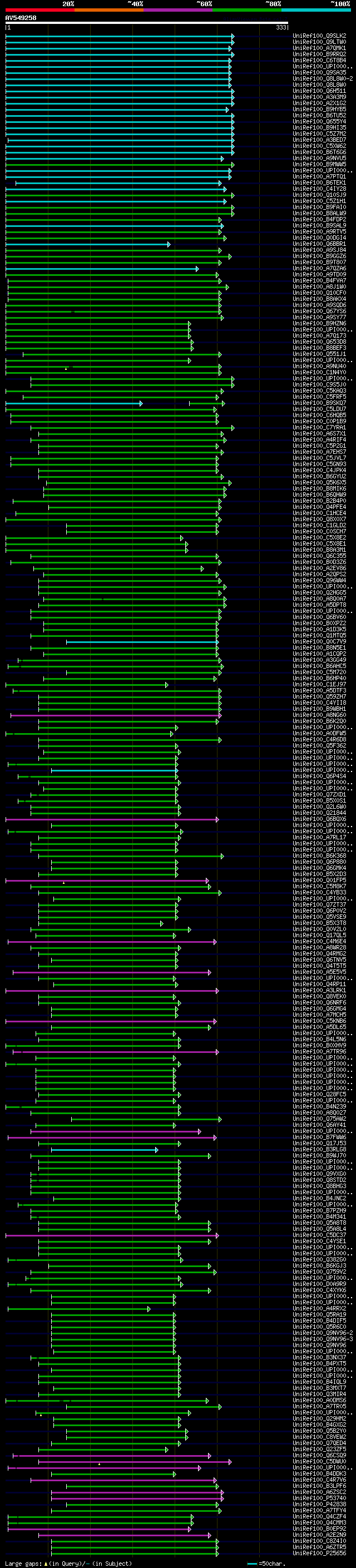Click the UniRef100_C5JVL7 label
Viewport: 356px width, 1568px height.
pyautogui.click(x=319, y=458)
